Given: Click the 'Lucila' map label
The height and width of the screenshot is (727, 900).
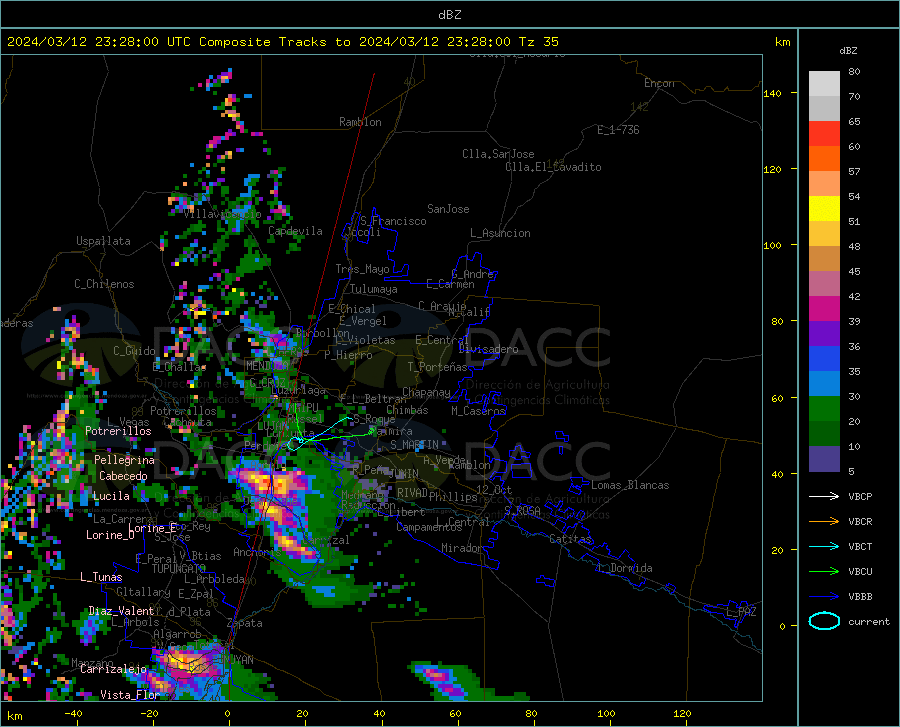Looking at the screenshot, I should pyautogui.click(x=111, y=496).
